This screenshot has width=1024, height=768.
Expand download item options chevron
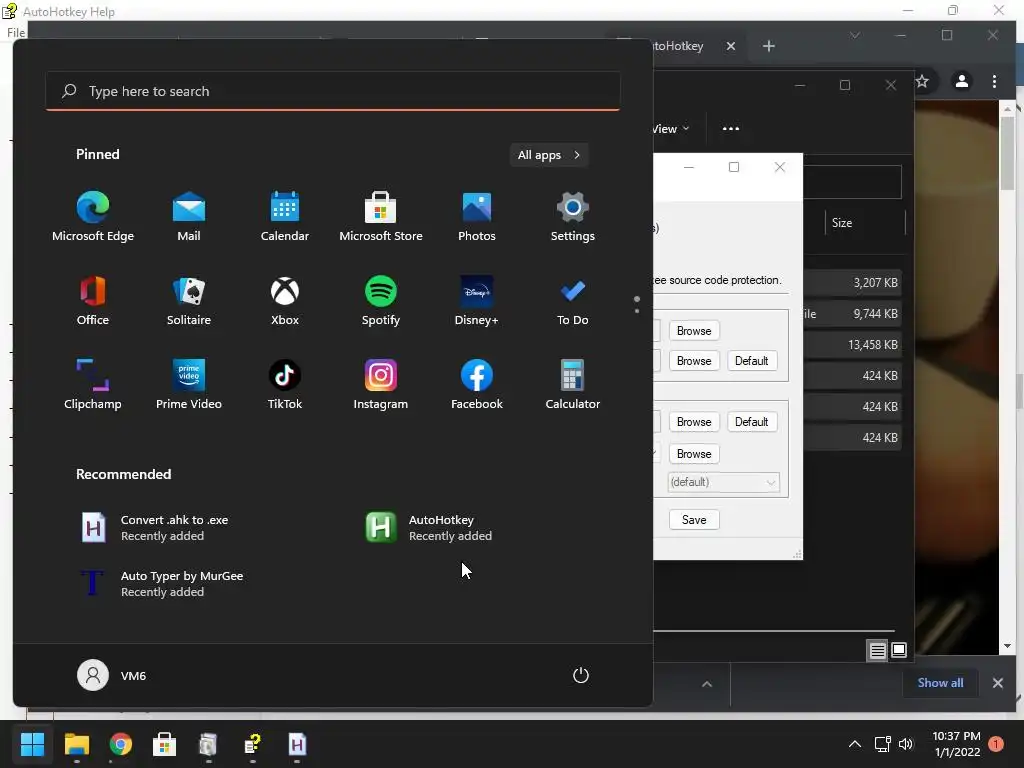[707, 684]
